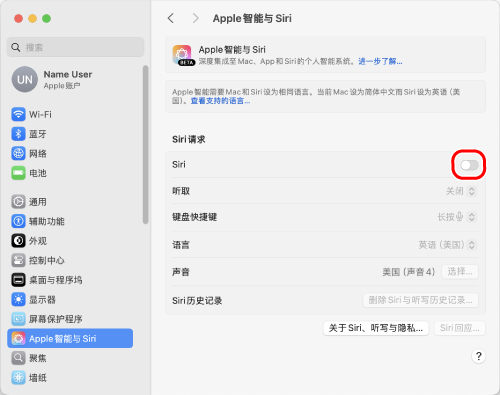Click the magnifier icon in search field
The image size is (500, 395).
tap(16, 47)
